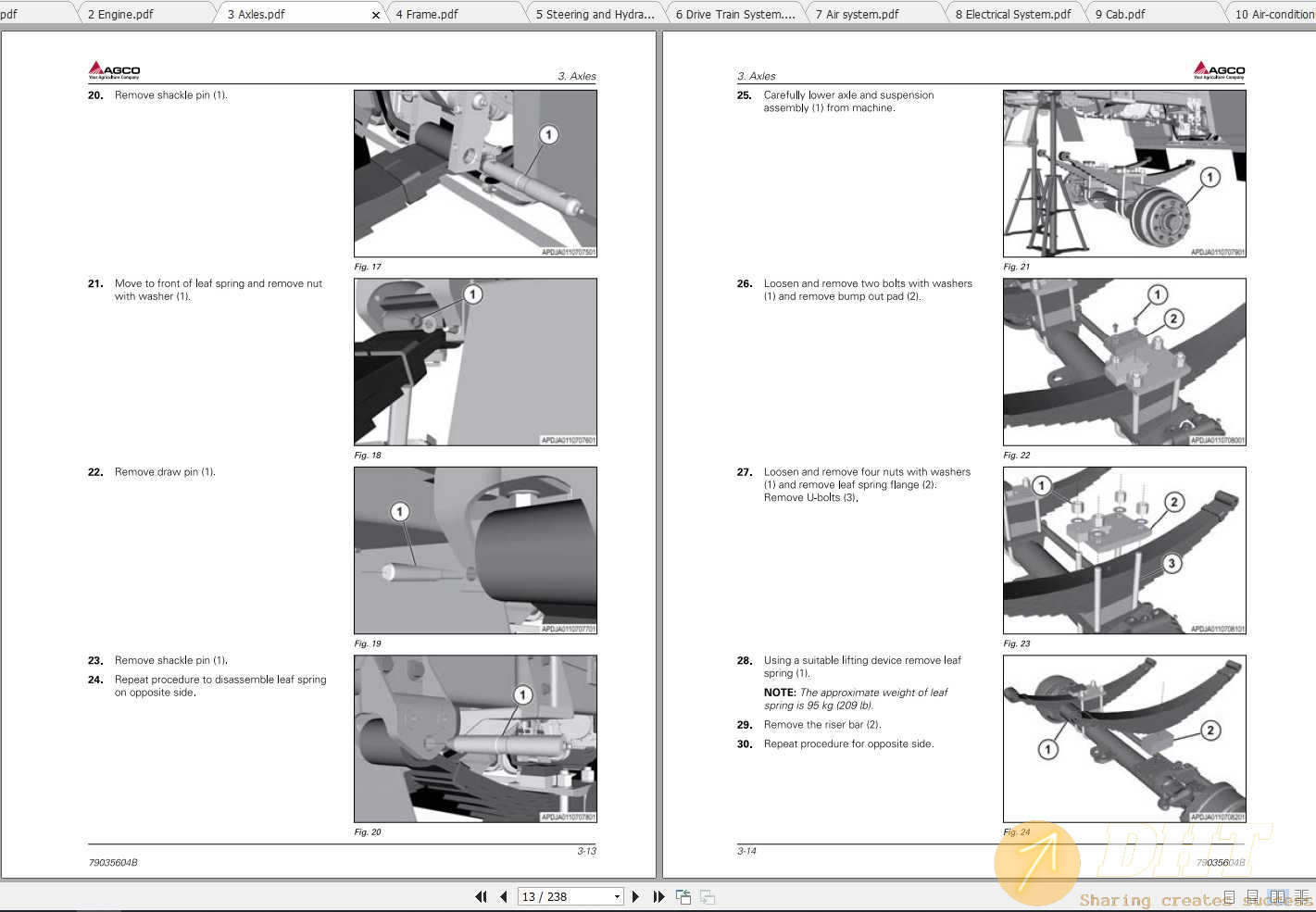Switch to 5 Steering and Hydra... tab
The image size is (1316, 912).
pos(595,14)
